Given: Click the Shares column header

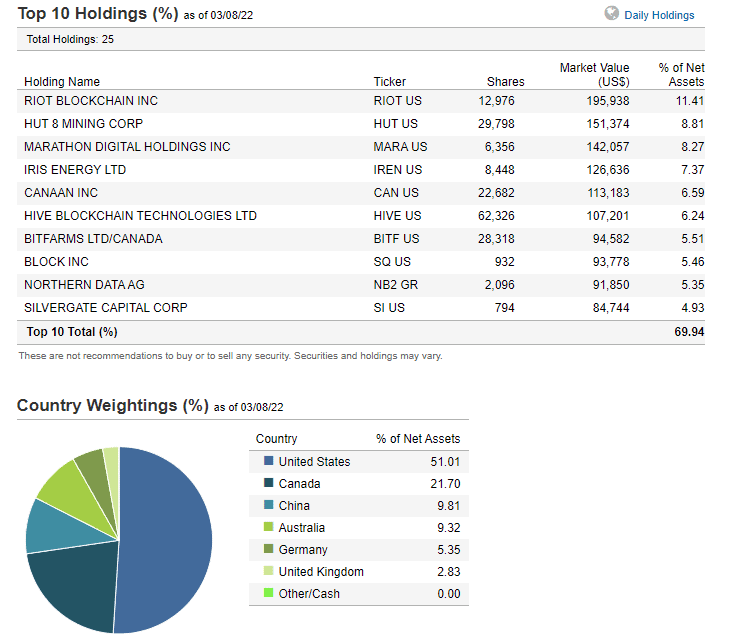Looking at the screenshot, I should pyautogui.click(x=506, y=82).
